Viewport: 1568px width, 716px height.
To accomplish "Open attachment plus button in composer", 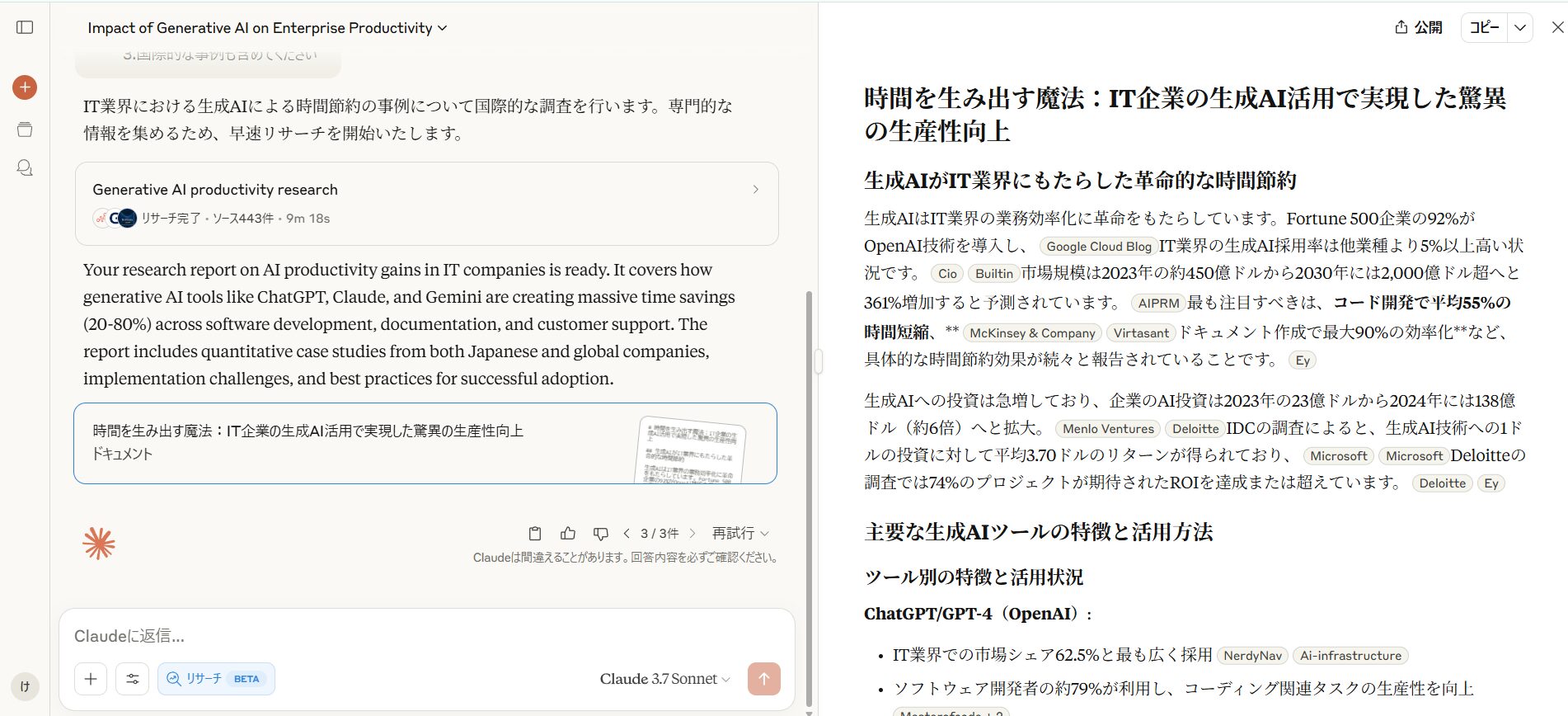I will point(91,679).
